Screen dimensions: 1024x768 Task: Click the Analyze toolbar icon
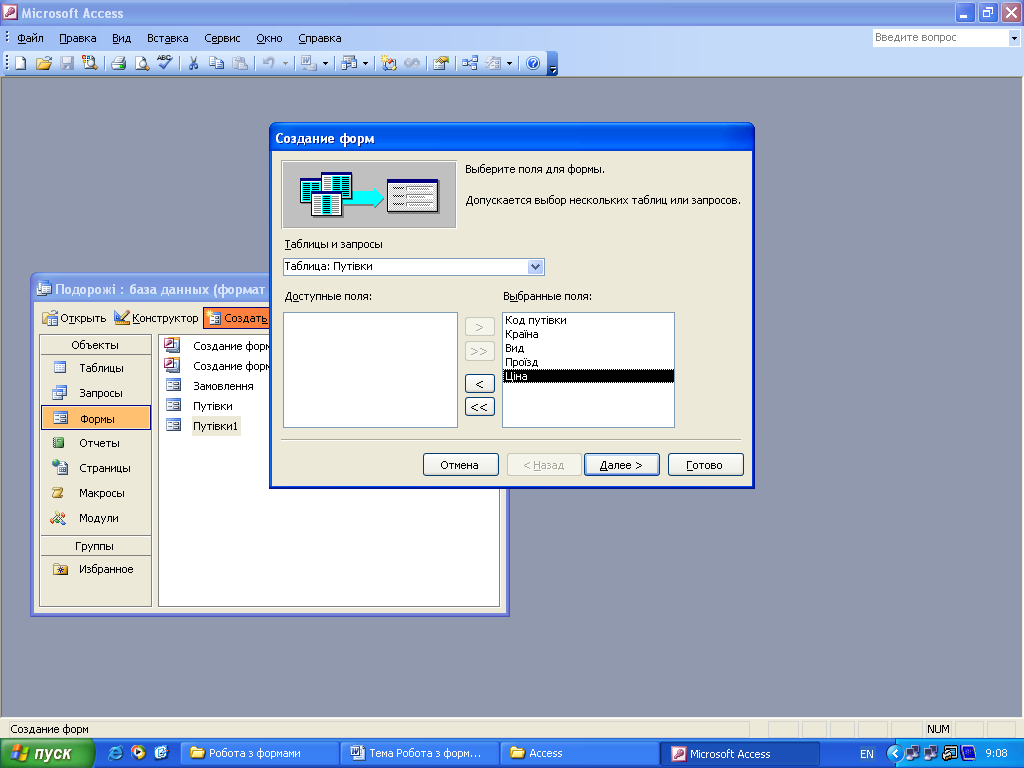(349, 63)
